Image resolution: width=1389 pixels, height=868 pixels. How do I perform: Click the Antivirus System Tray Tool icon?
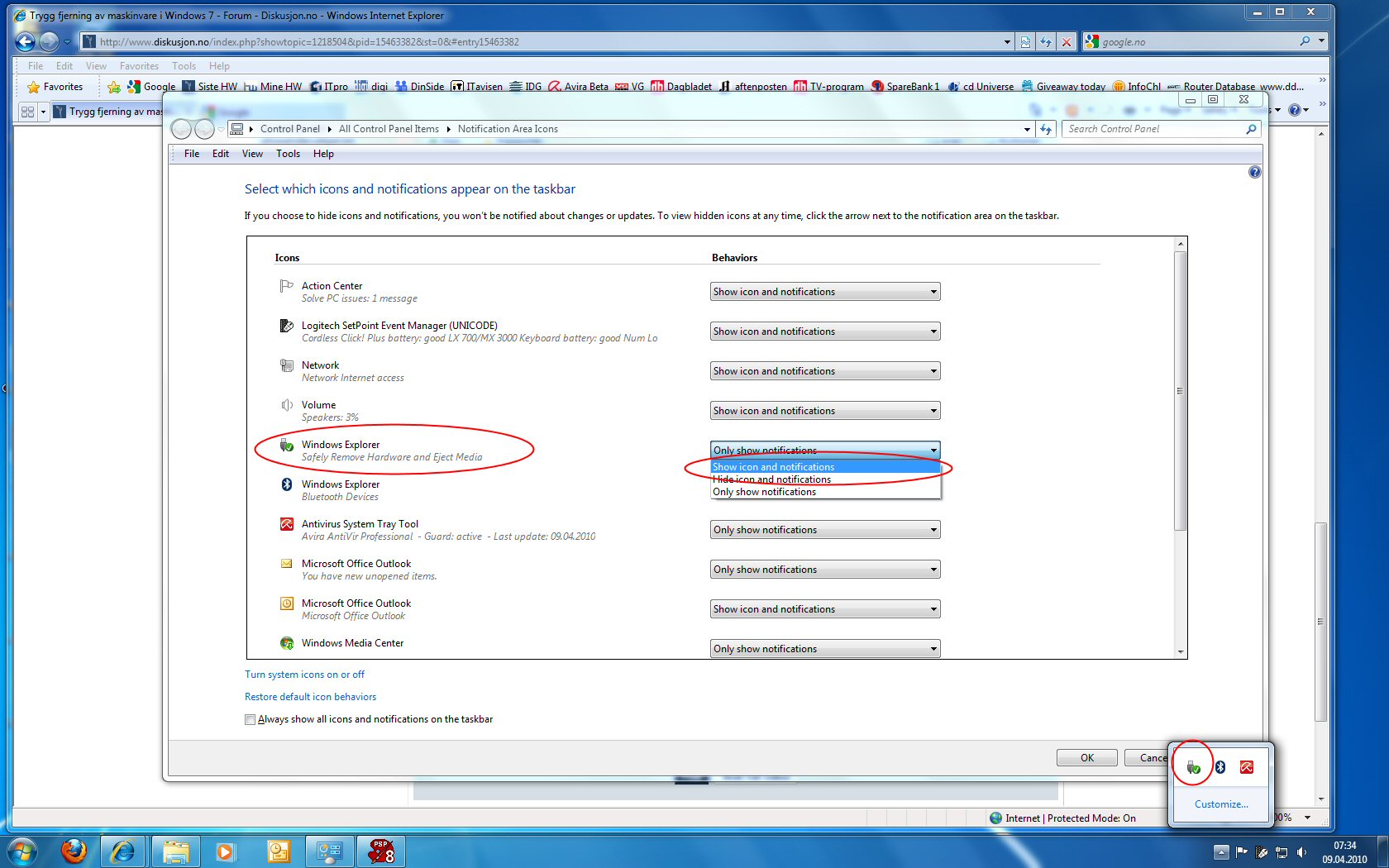point(286,524)
